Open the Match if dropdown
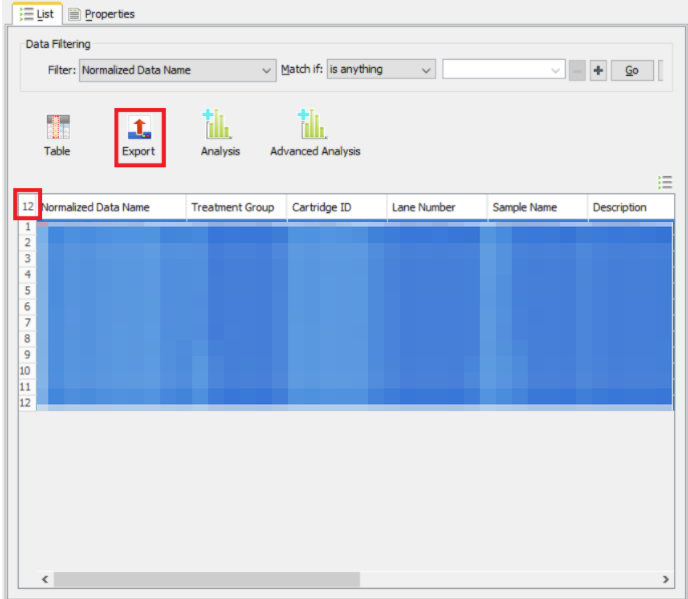This screenshot has width=688, height=599. pos(381,70)
